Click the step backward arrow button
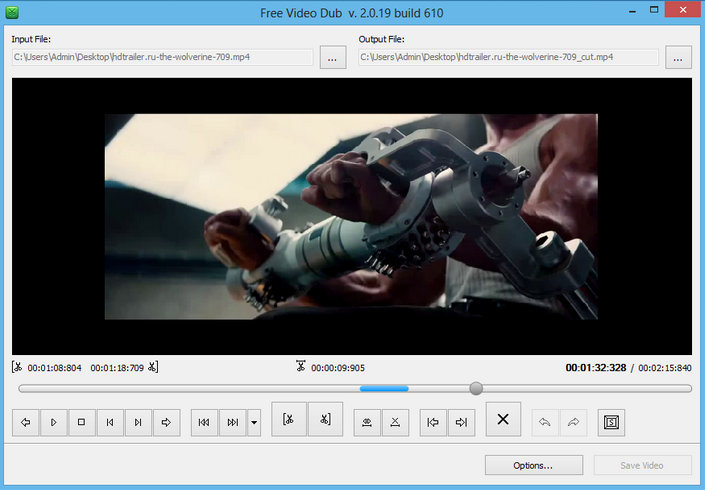705x490 pixels. click(x=26, y=422)
